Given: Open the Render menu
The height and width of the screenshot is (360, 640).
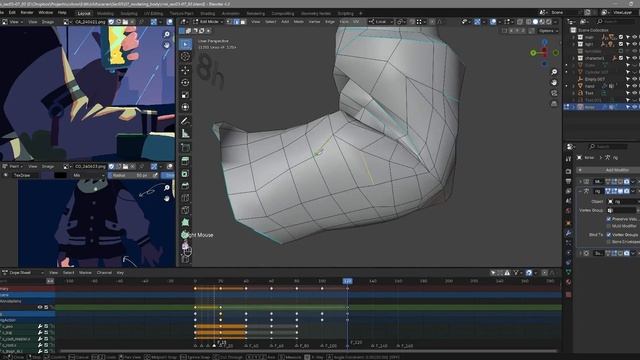Looking at the screenshot, I should point(27,13).
